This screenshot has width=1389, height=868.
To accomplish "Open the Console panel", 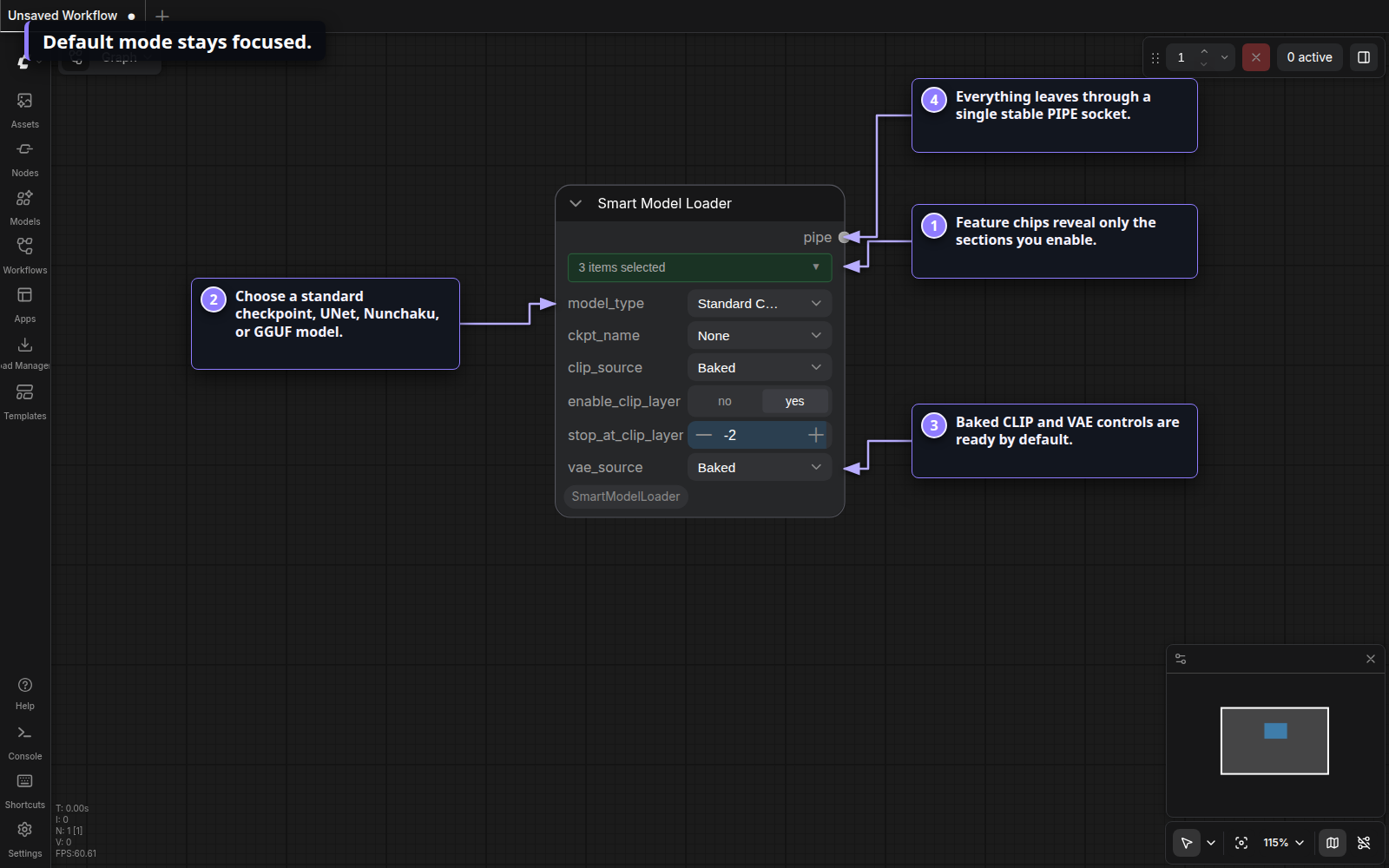I will pos(24,742).
